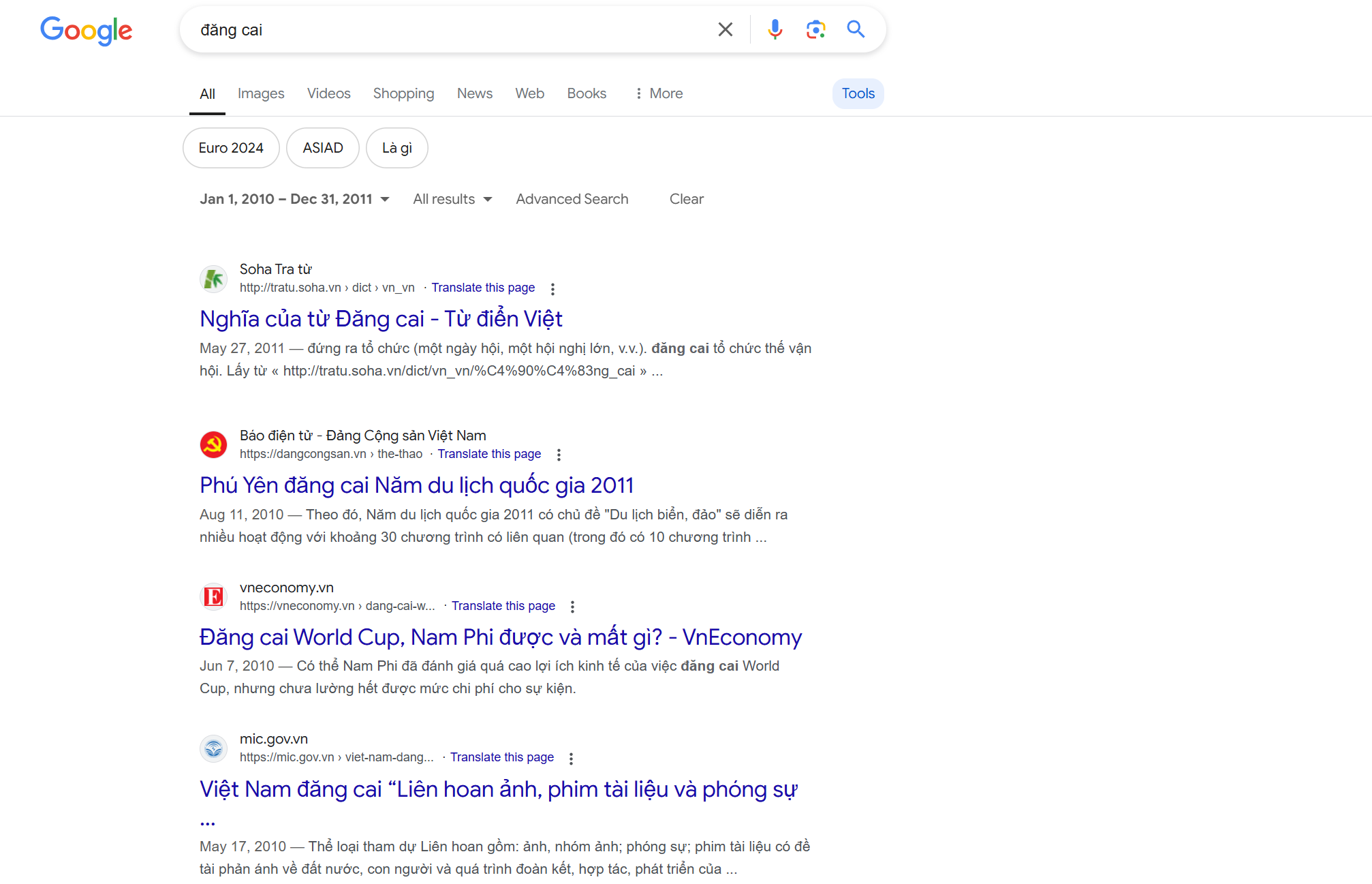Switch to the Books tab
Viewport: 1372px width, 884px height.
coord(587,93)
